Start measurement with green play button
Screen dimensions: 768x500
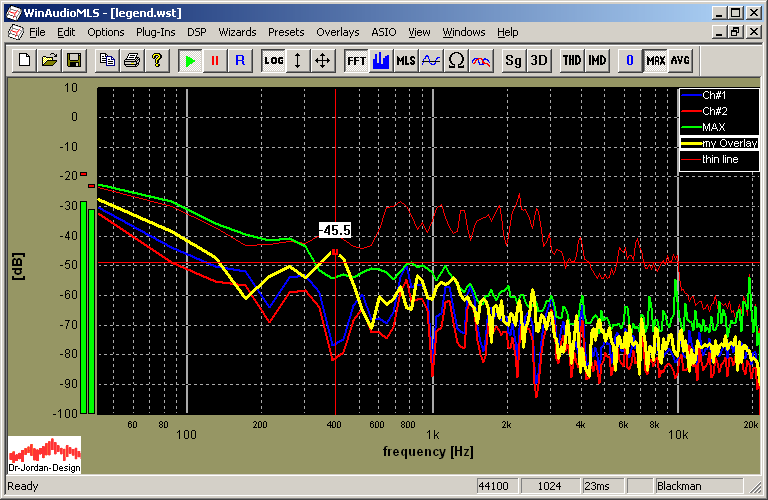[189, 60]
